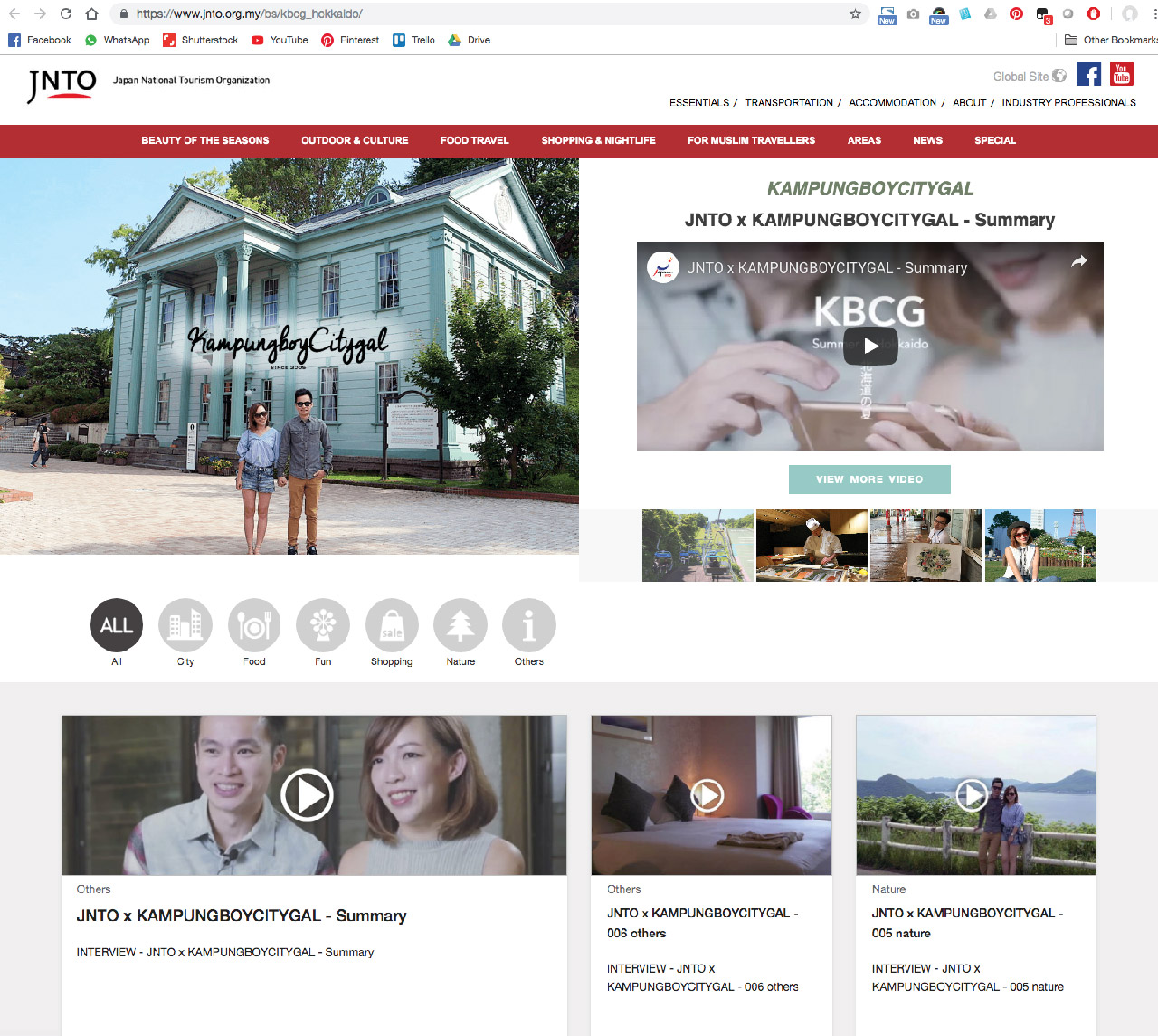This screenshot has width=1158, height=1036.
Task: Play the 005 nature lake video
Action: pyautogui.click(x=972, y=795)
